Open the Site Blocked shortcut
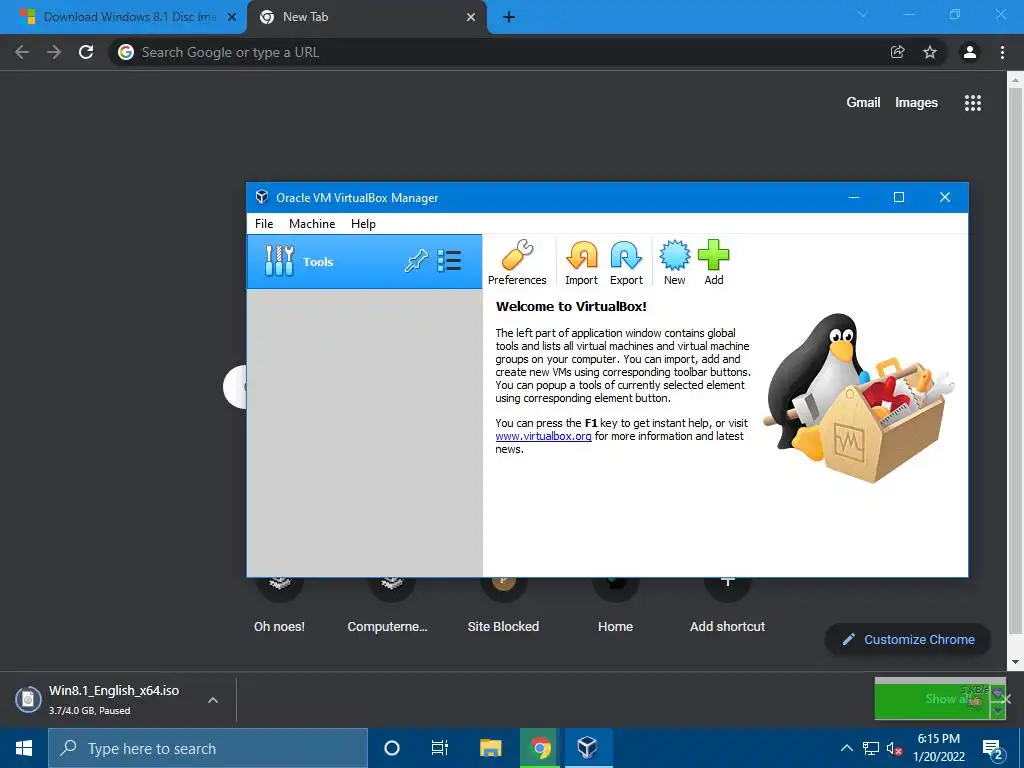 503,607
